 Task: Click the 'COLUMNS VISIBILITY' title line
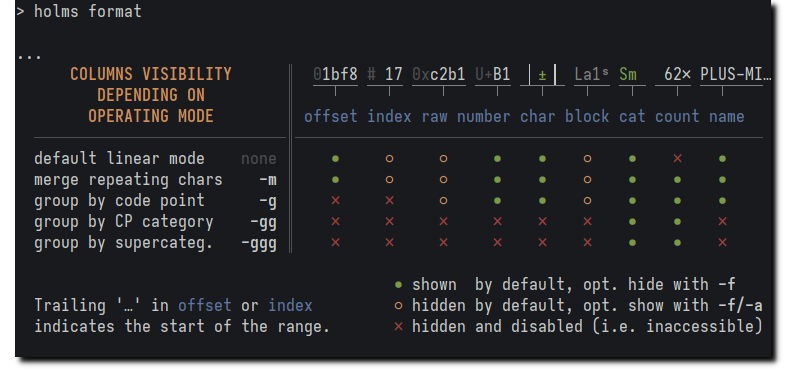click(x=151, y=75)
